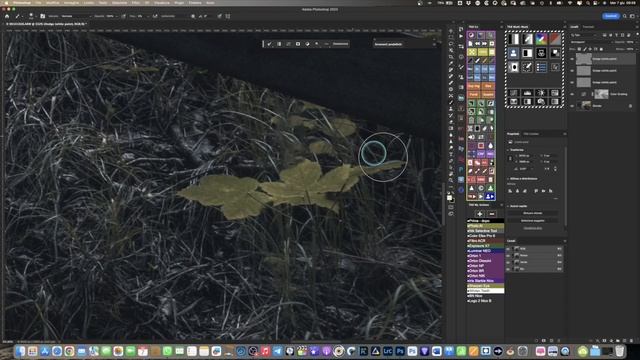
Task: Select the Rectangular Marquee tool
Action: coord(451,37)
